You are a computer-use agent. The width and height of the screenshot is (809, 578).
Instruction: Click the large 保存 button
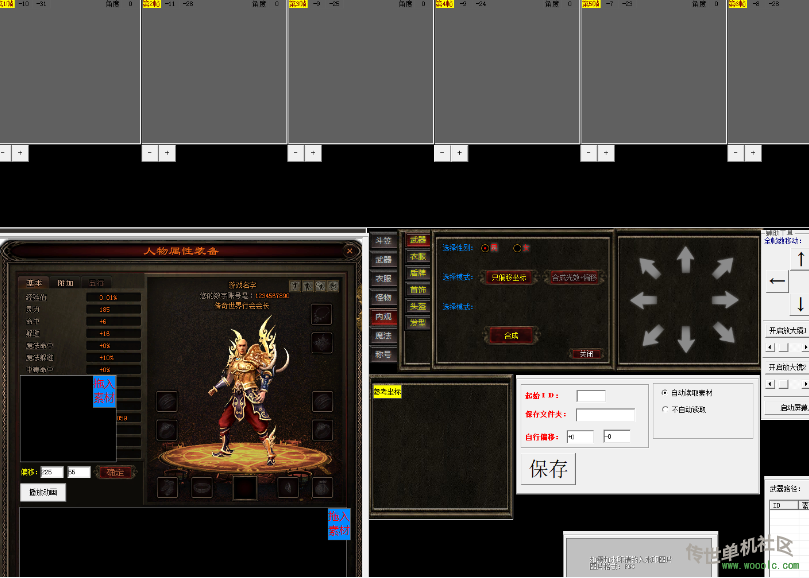(548, 469)
